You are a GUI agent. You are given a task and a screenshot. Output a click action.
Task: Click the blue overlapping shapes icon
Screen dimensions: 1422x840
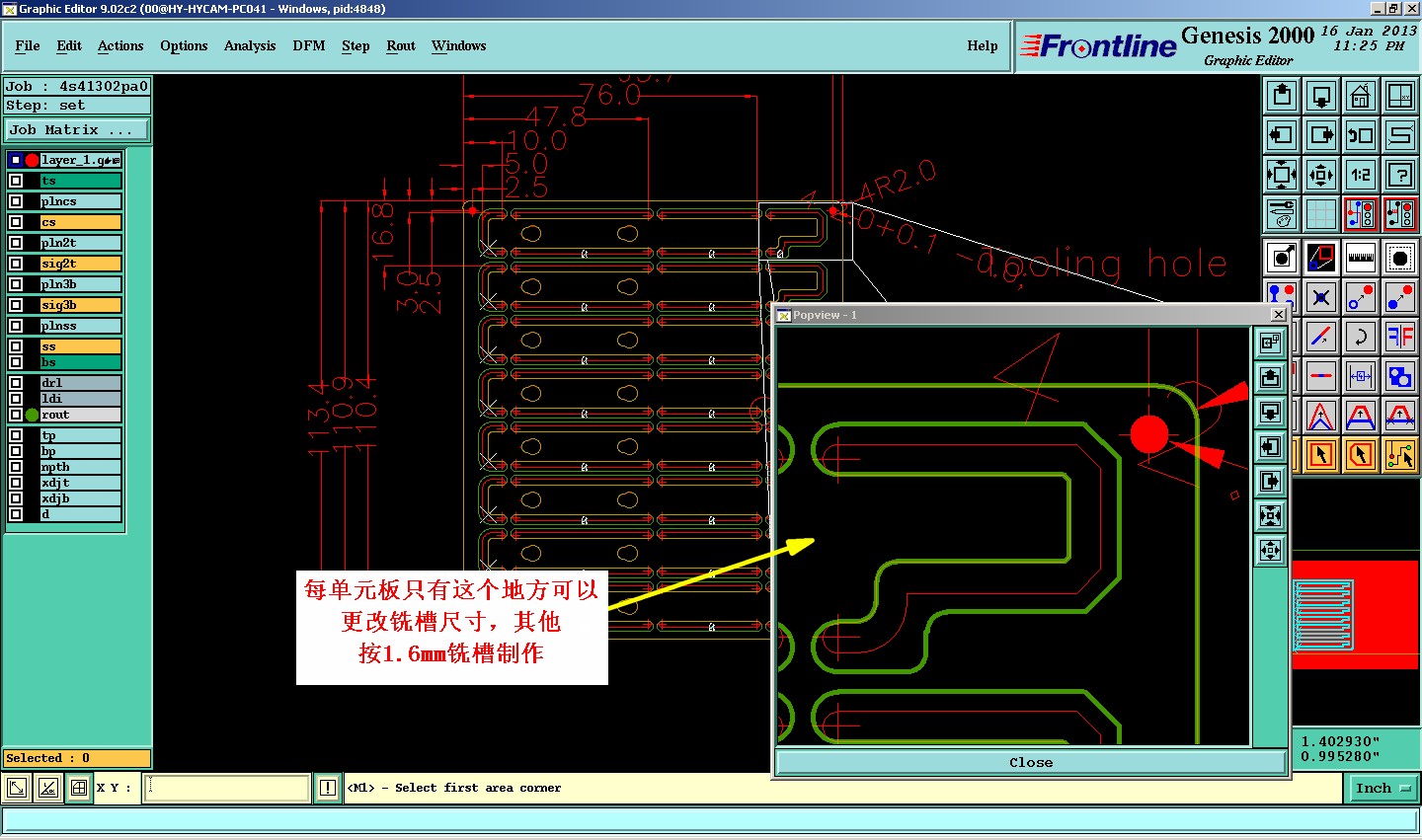pyautogui.click(x=1400, y=376)
